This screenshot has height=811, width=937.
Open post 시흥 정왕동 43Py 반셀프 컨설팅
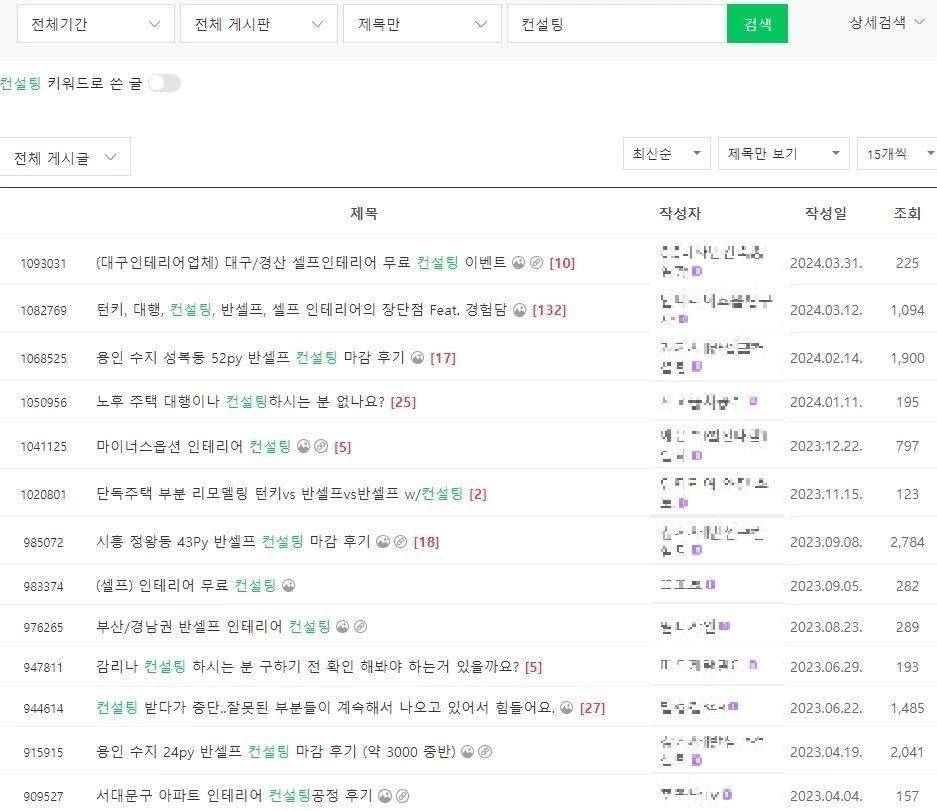[234, 541]
